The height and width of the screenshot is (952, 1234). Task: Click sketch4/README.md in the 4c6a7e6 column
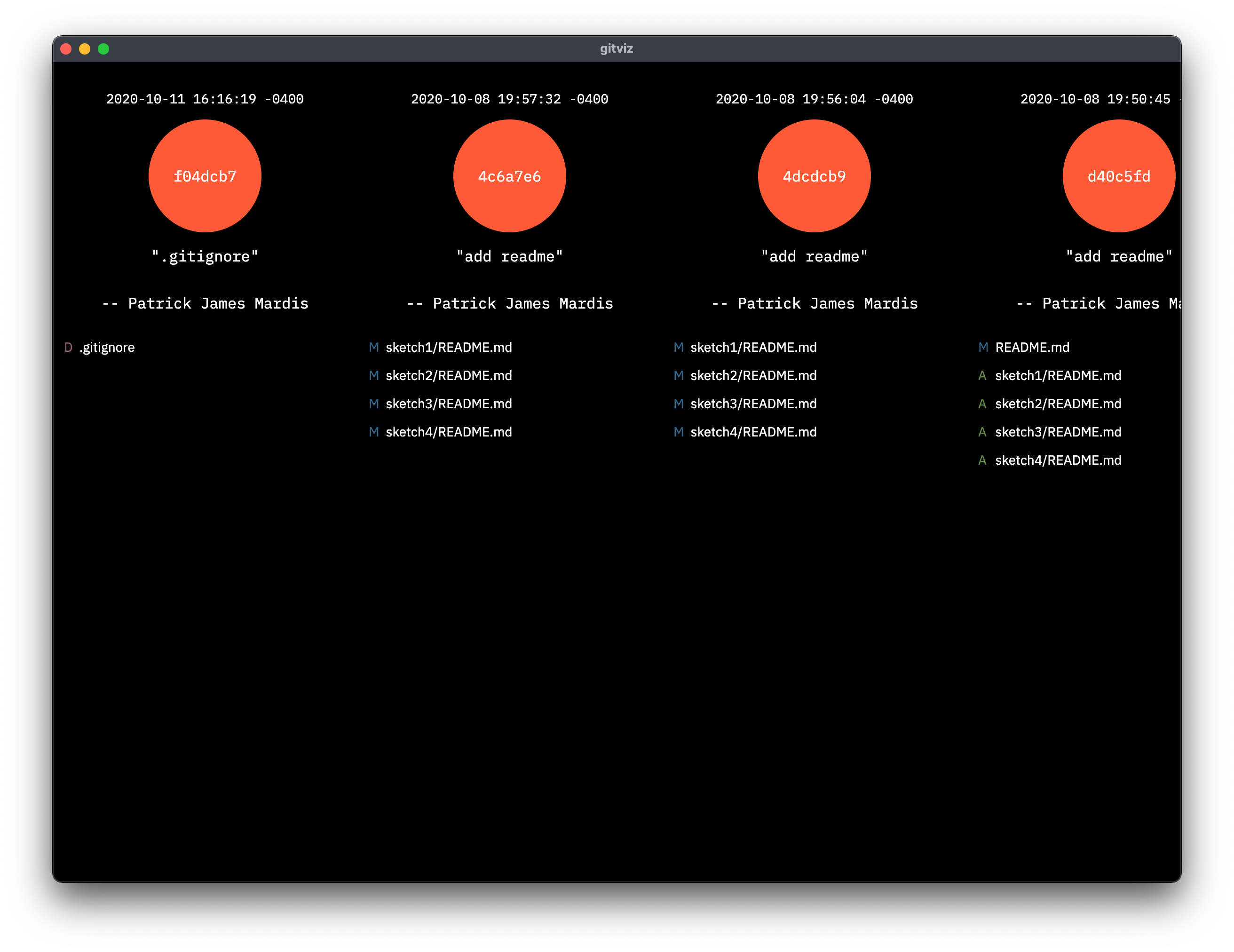(x=449, y=432)
